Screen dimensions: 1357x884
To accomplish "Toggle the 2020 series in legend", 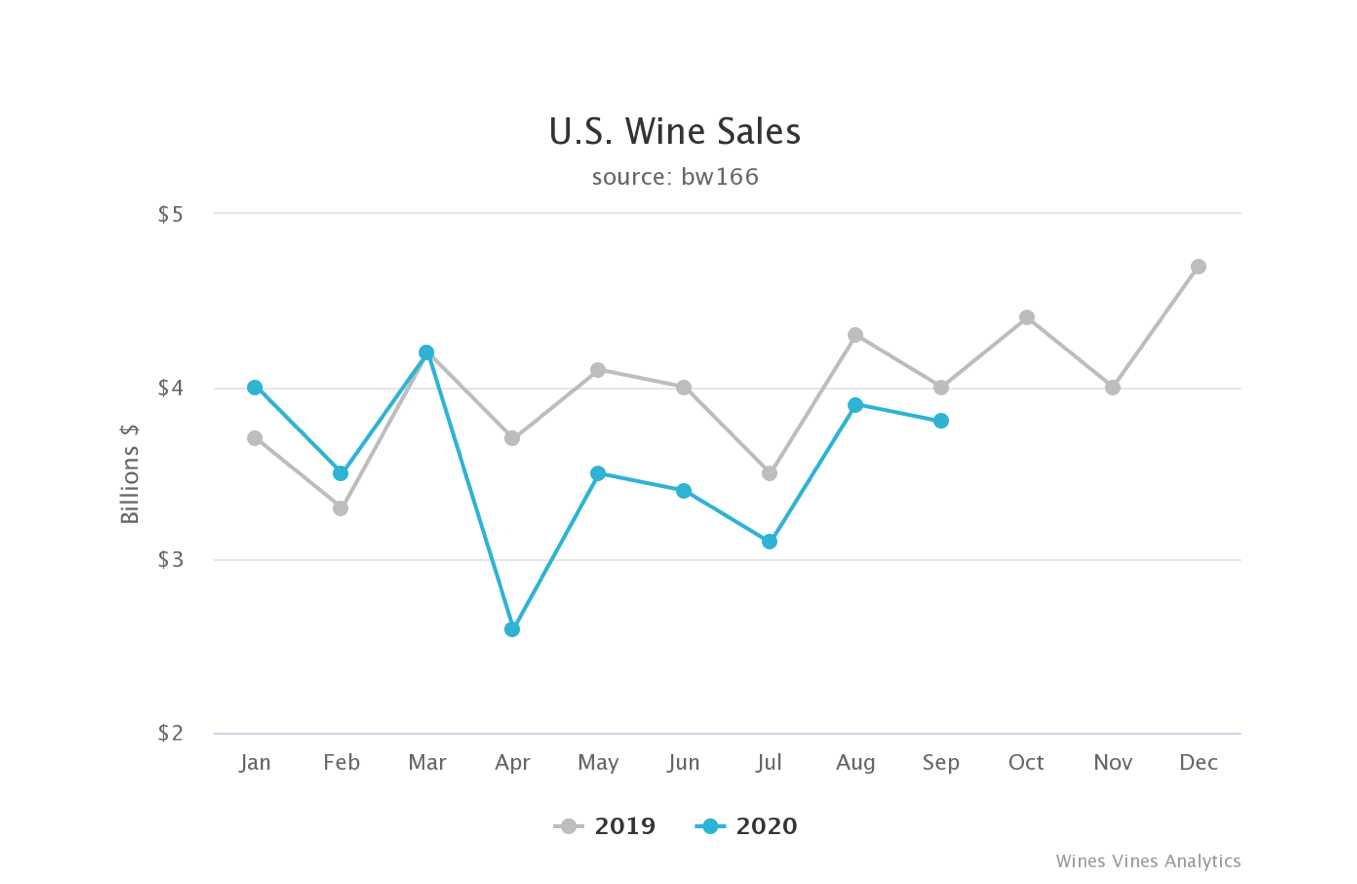I will tap(747, 827).
